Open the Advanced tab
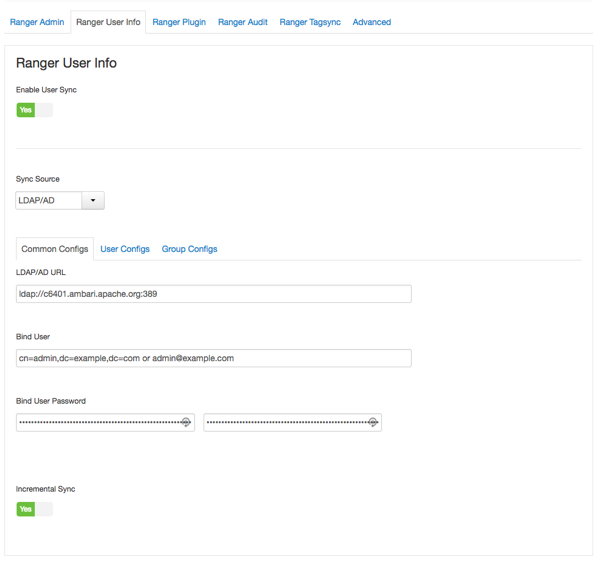 372,22
